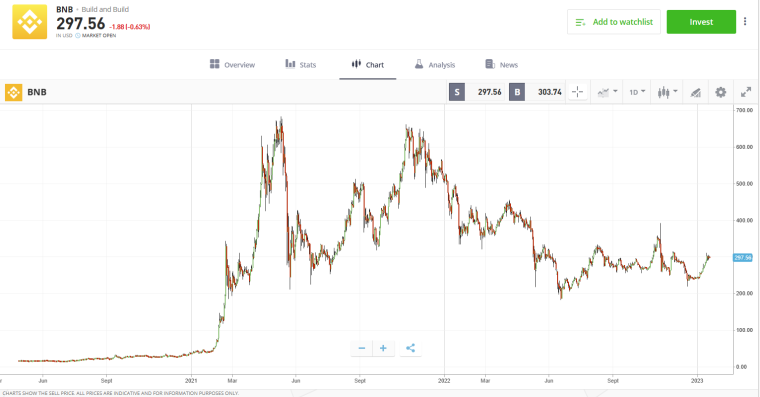Switch to the Overview tab
The image size is (760, 397).
coord(232,64)
